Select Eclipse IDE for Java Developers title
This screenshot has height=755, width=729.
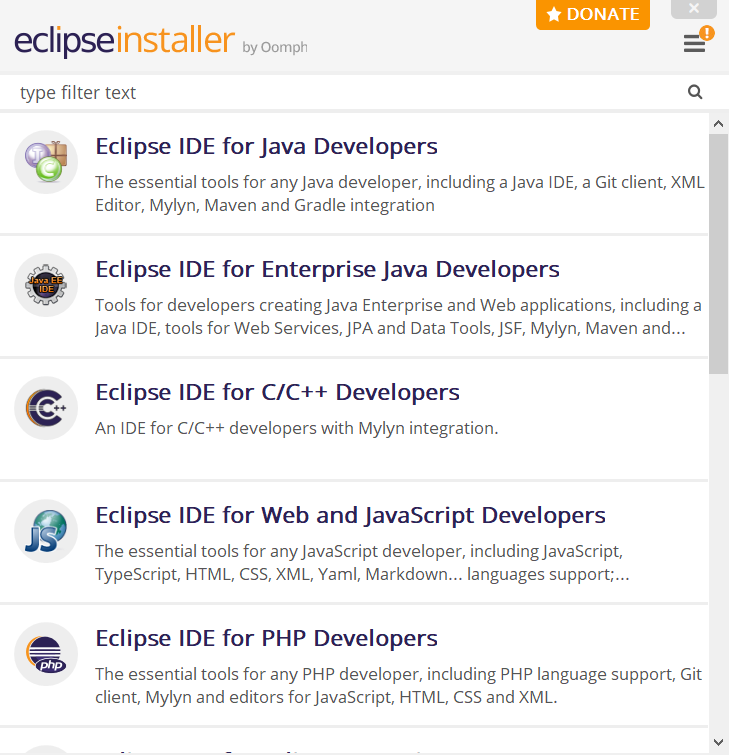pyautogui.click(x=266, y=146)
